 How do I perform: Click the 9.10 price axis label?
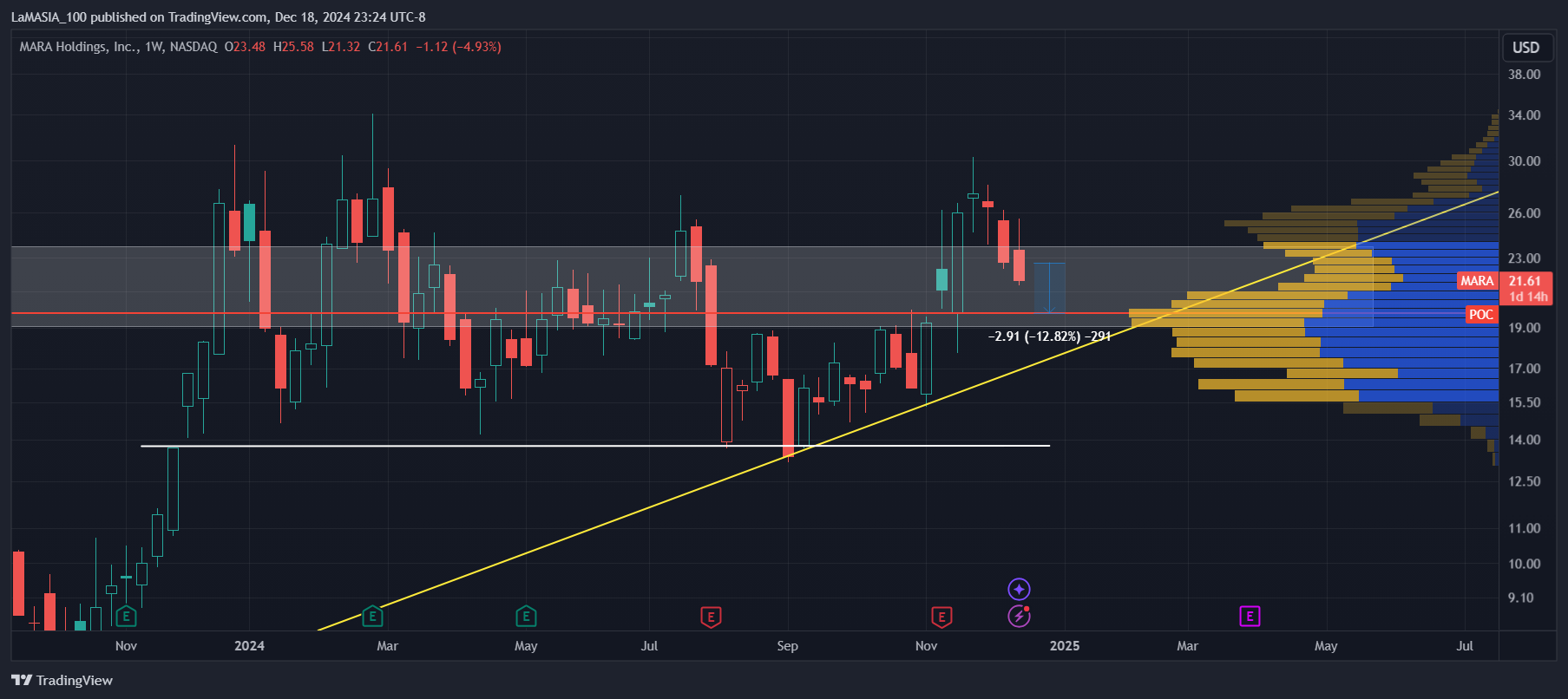(1521, 598)
